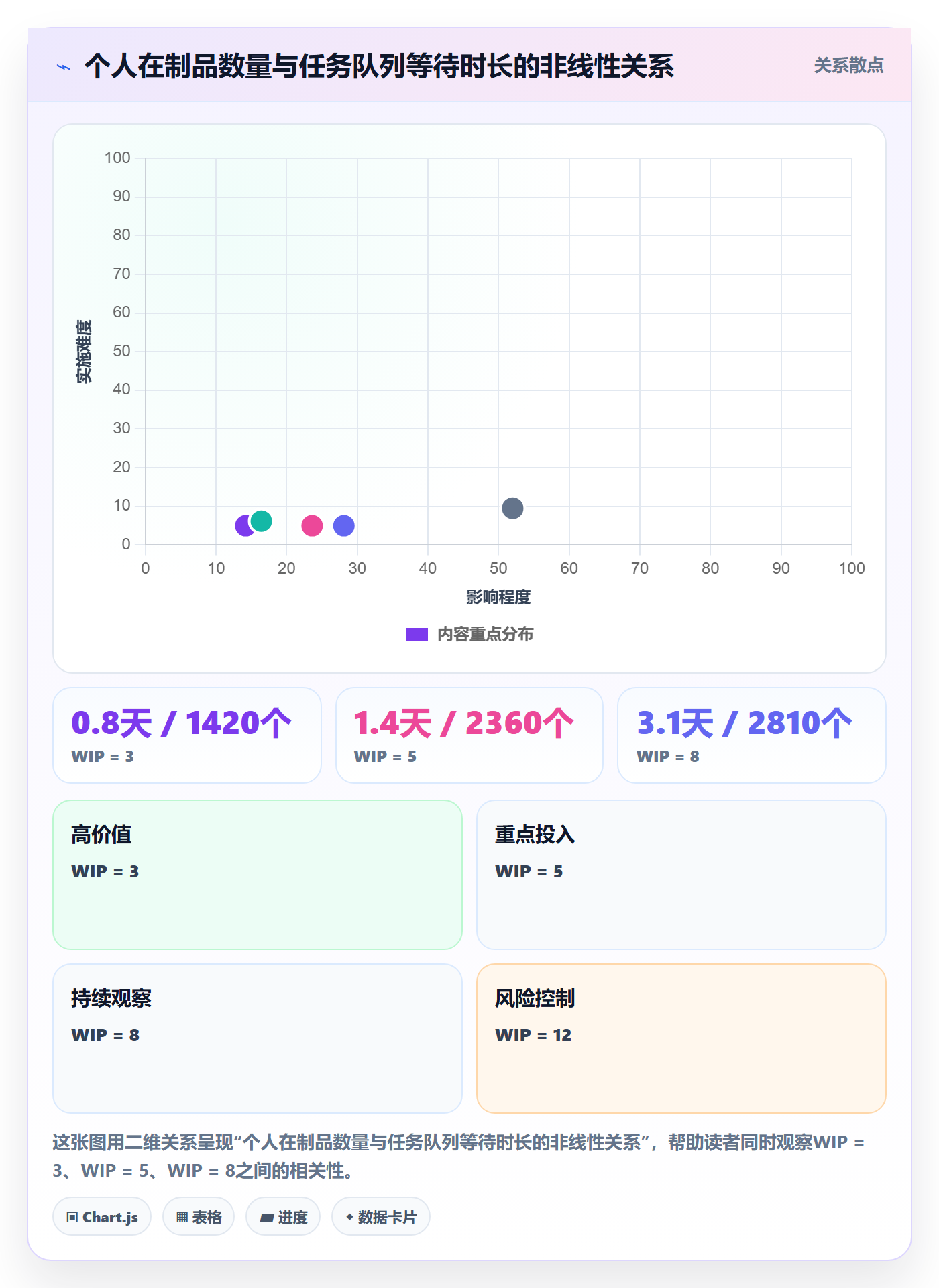Viewport: 939px width, 1288px height.
Task: Click the 进度 chip bar icon
Action: (266, 1218)
